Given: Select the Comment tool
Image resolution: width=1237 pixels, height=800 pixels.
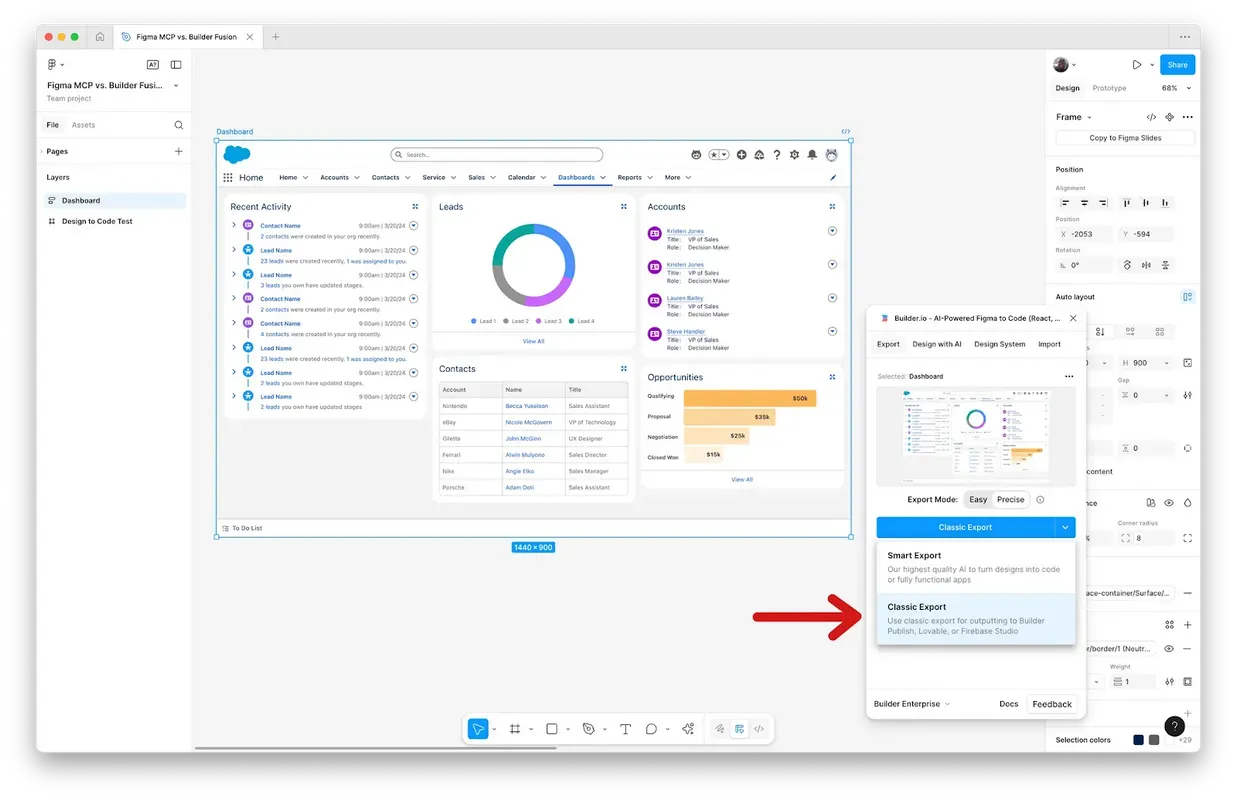Looking at the screenshot, I should (x=651, y=729).
